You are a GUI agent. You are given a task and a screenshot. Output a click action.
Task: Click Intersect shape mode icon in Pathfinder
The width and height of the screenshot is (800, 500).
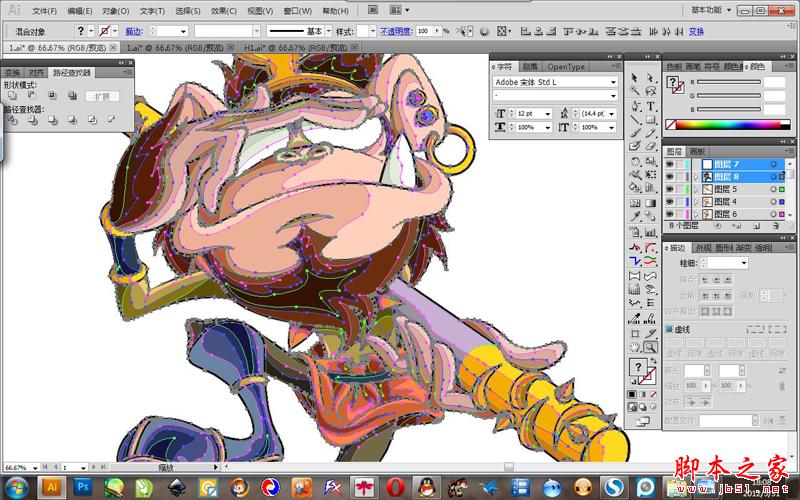52,95
